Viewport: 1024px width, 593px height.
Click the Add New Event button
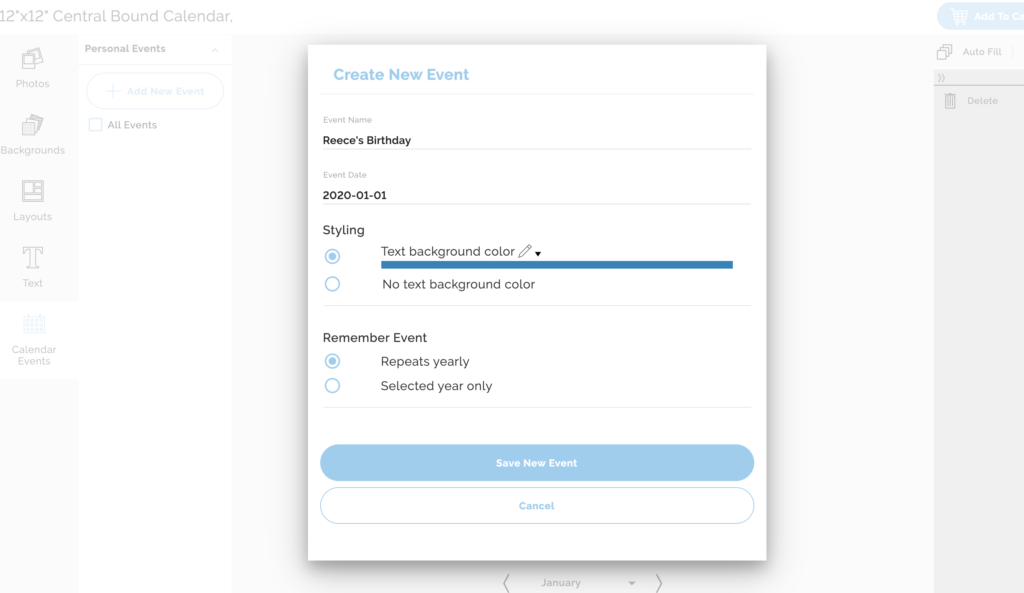coord(154,91)
